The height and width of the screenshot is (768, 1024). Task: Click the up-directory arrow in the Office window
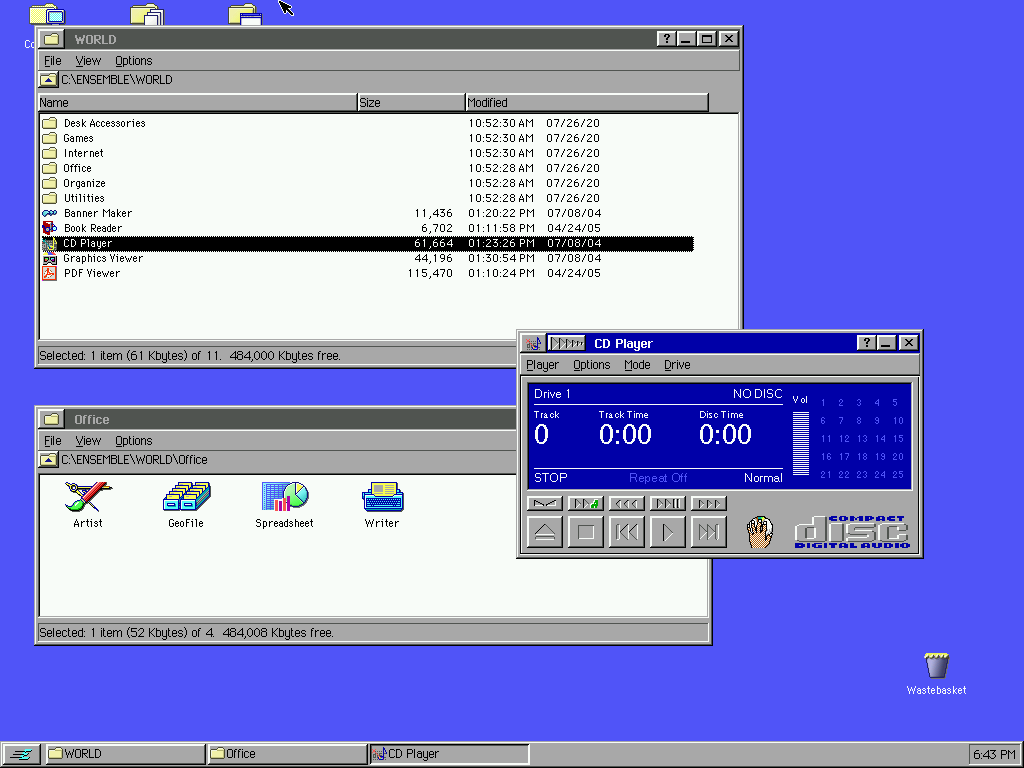point(48,460)
